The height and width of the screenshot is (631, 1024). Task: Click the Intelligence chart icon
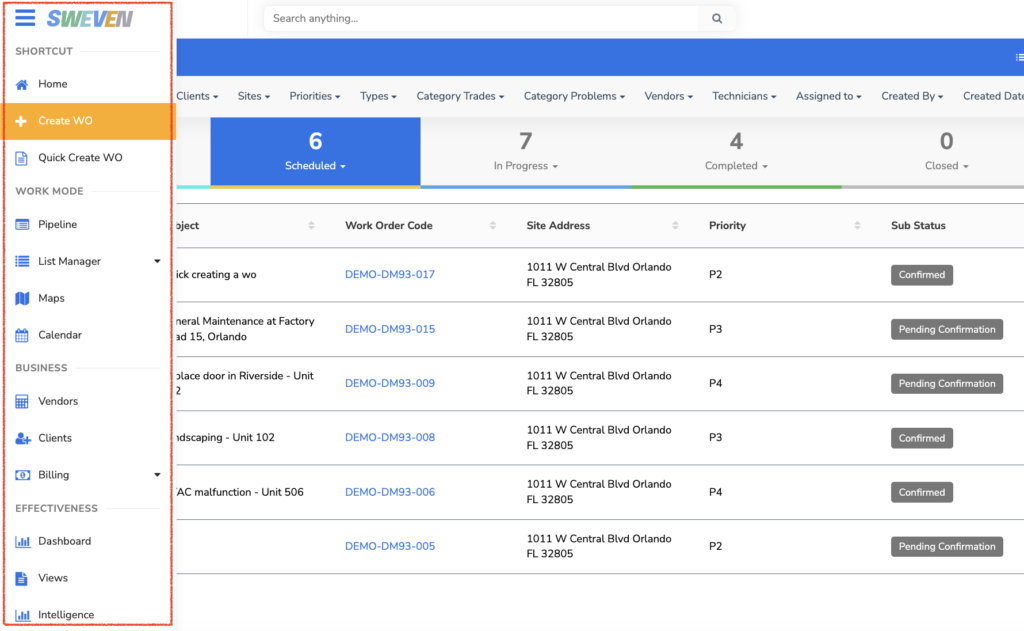pos(23,615)
